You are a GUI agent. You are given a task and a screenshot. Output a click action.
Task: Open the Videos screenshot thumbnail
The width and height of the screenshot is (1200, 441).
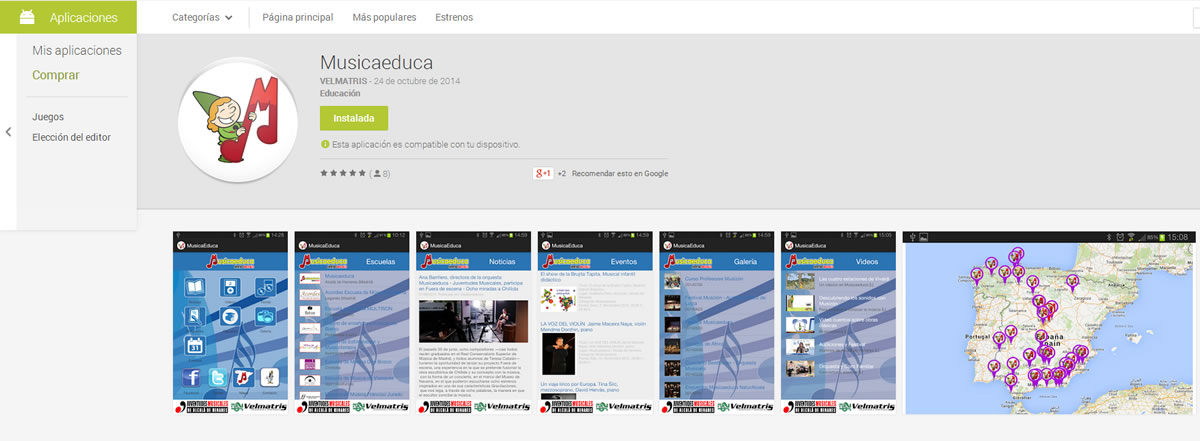(838, 324)
